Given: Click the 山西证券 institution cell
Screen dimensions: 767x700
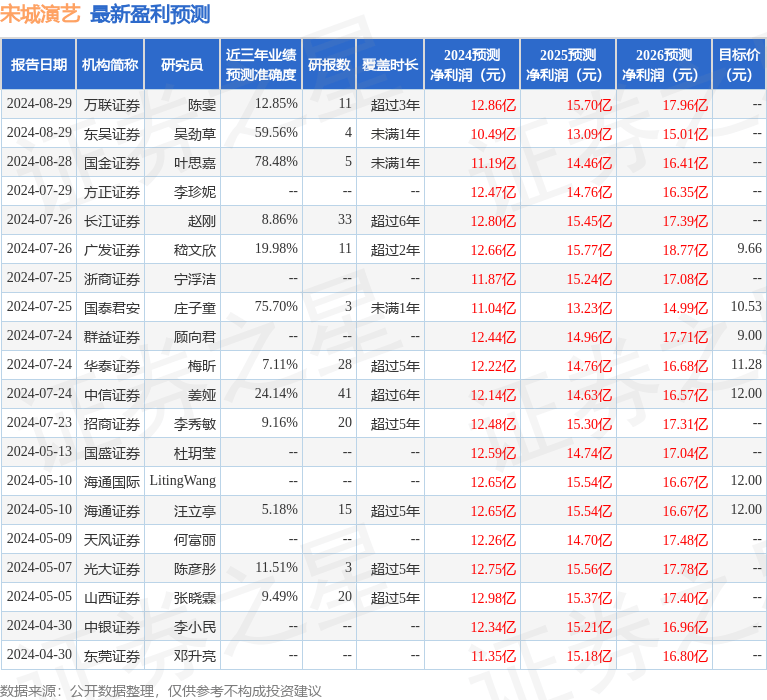Looking at the screenshot, I should pyautogui.click(x=112, y=598).
